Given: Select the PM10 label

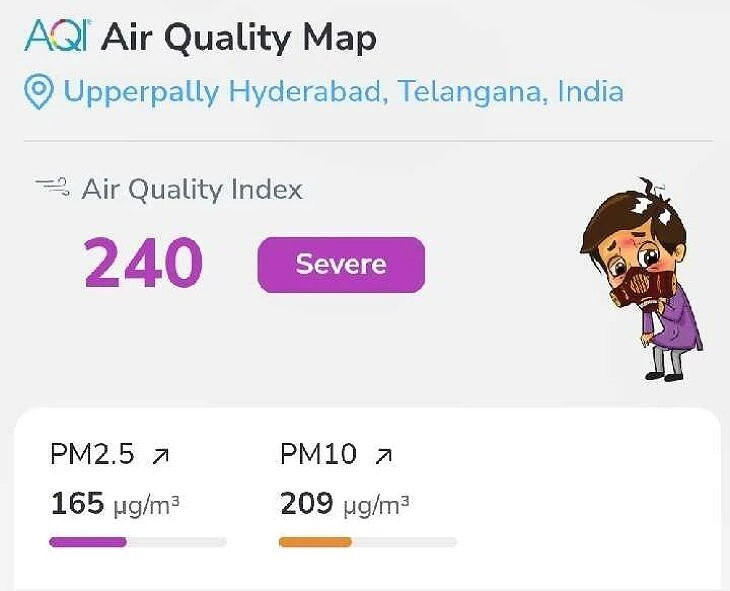Looking at the screenshot, I should [x=318, y=454].
